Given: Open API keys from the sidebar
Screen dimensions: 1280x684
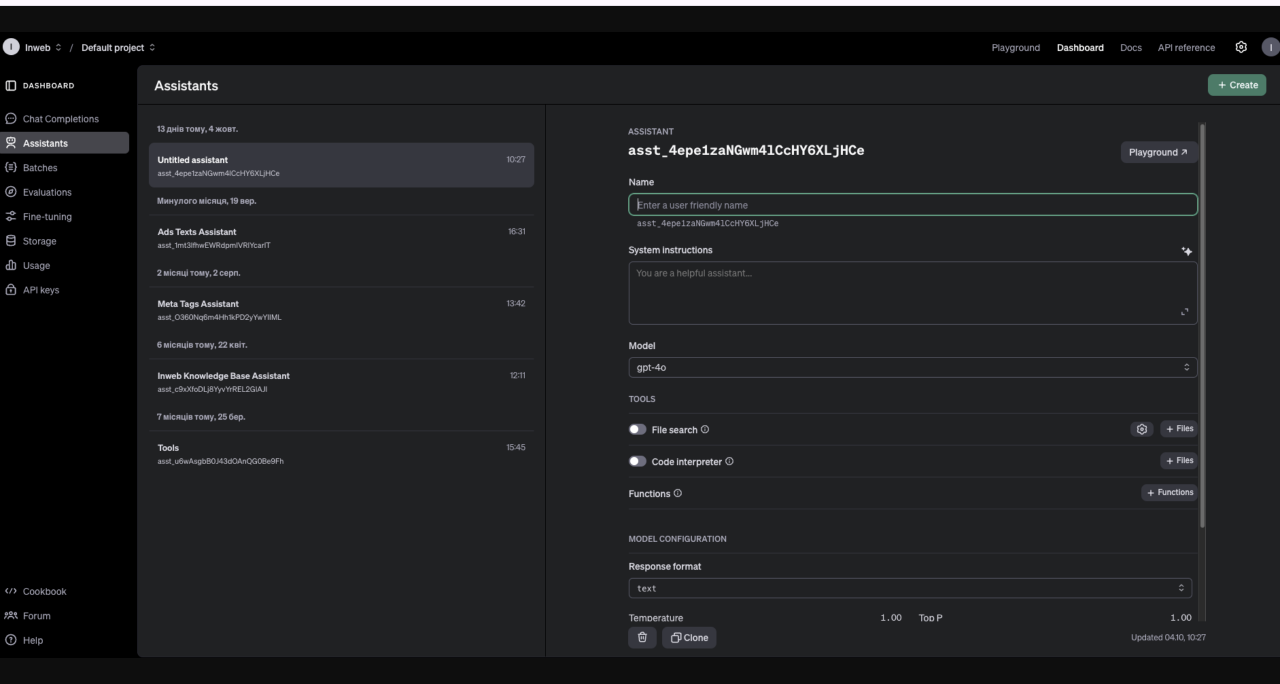Looking at the screenshot, I should pos(39,290).
